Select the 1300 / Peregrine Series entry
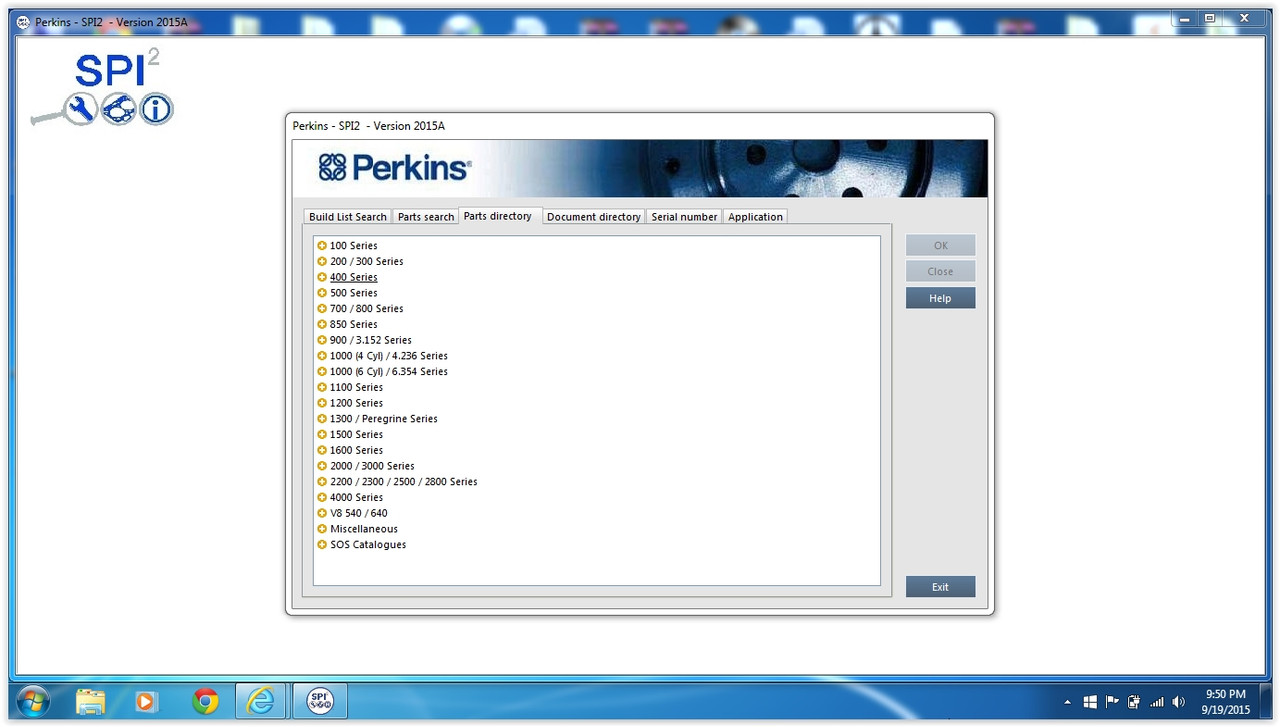Screen dimensions: 1280x727 click(384, 419)
